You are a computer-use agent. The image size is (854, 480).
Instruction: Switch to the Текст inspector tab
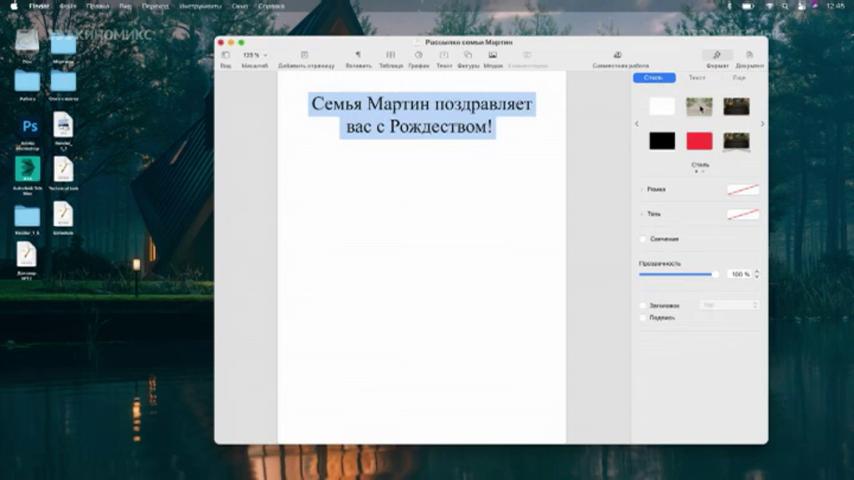click(697, 78)
